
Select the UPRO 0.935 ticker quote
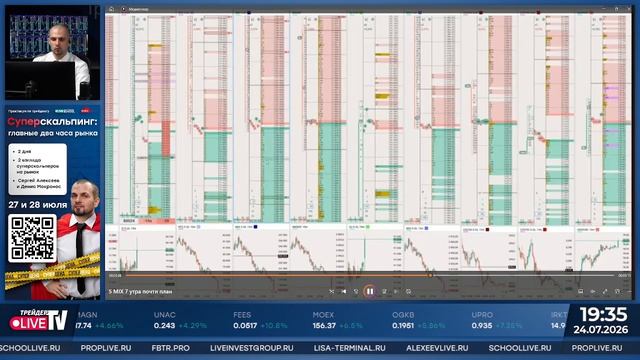[496, 320]
